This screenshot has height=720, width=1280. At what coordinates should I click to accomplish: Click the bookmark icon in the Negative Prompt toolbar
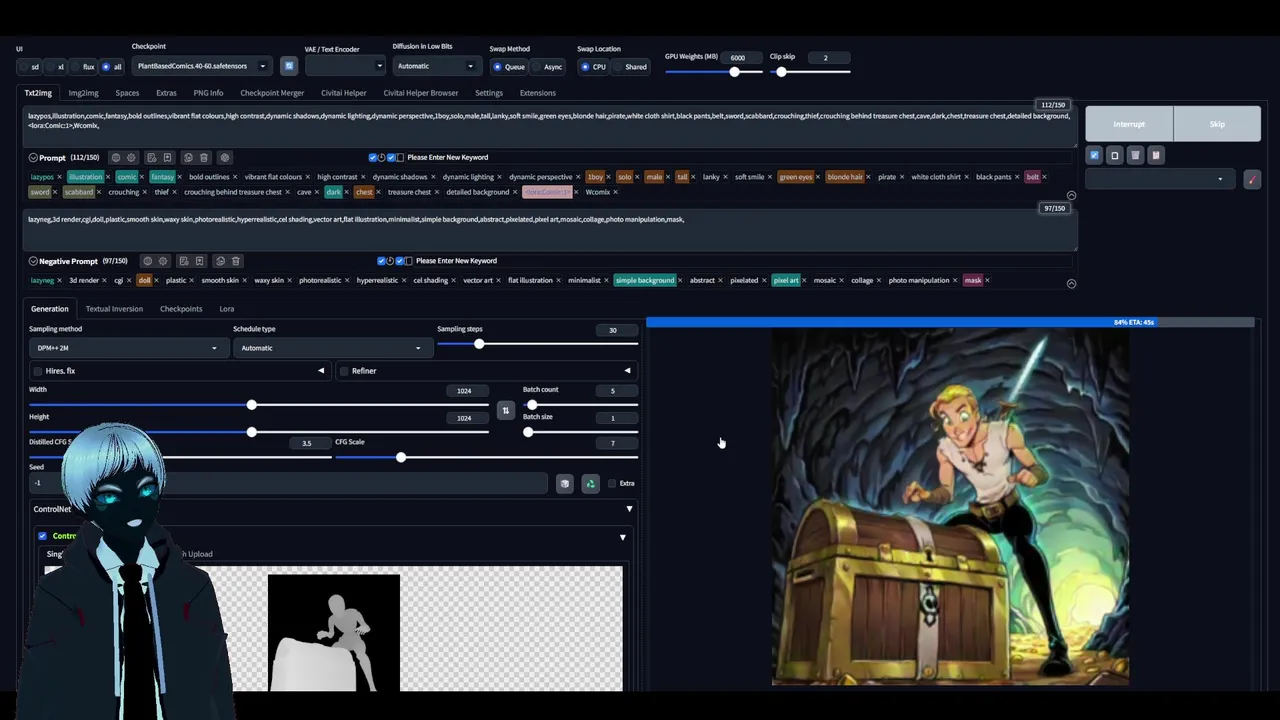pos(199,261)
